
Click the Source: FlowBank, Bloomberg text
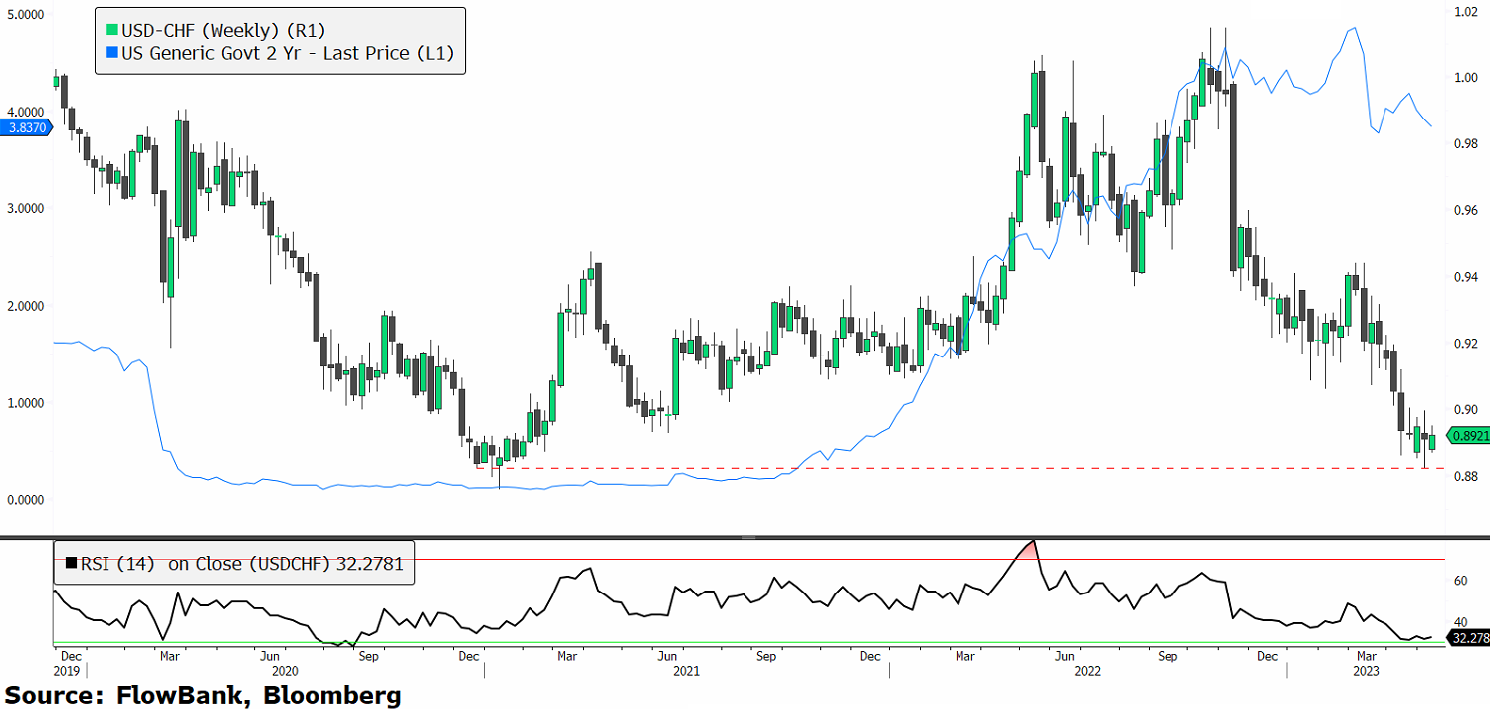point(203,695)
